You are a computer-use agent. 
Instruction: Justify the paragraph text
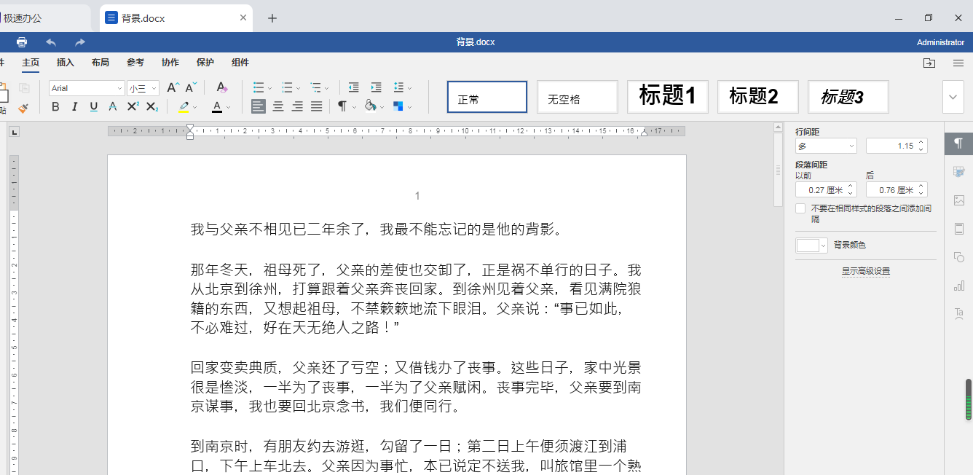click(x=316, y=107)
